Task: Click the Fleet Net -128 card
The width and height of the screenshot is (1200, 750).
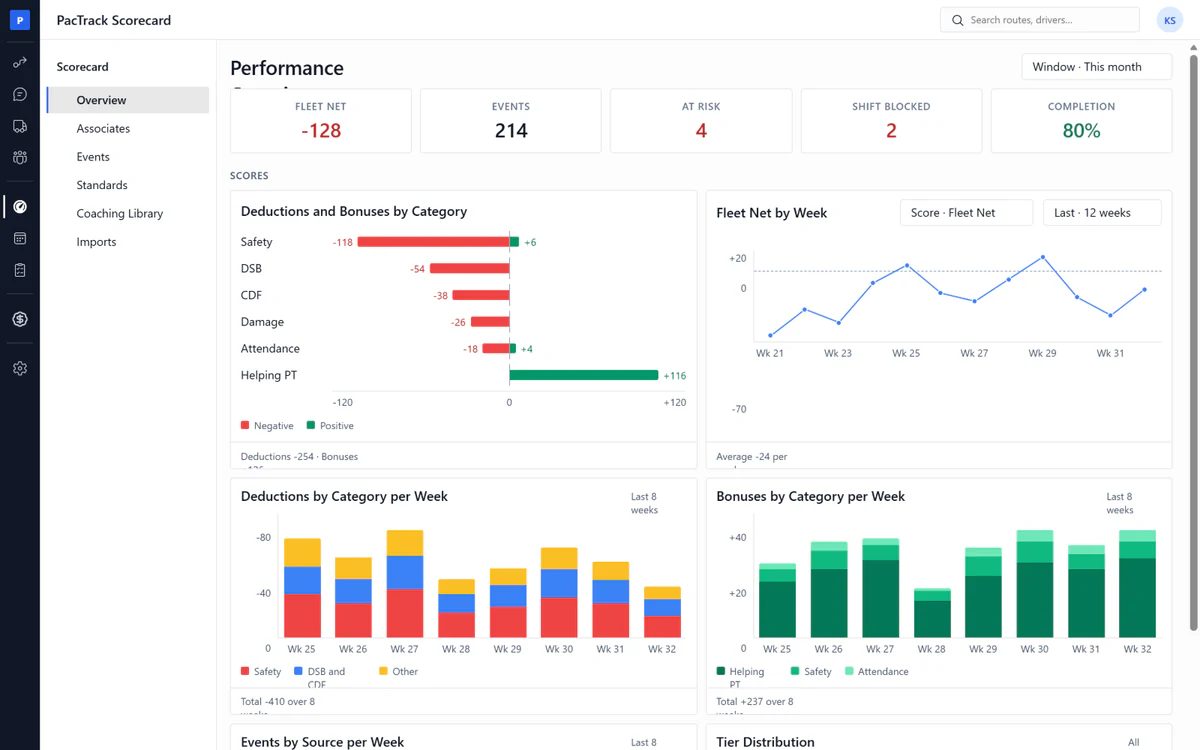Action: (321, 121)
